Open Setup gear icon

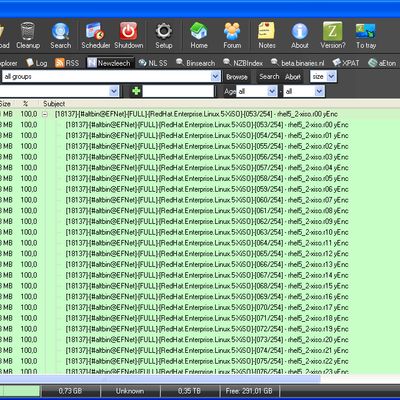click(164, 31)
